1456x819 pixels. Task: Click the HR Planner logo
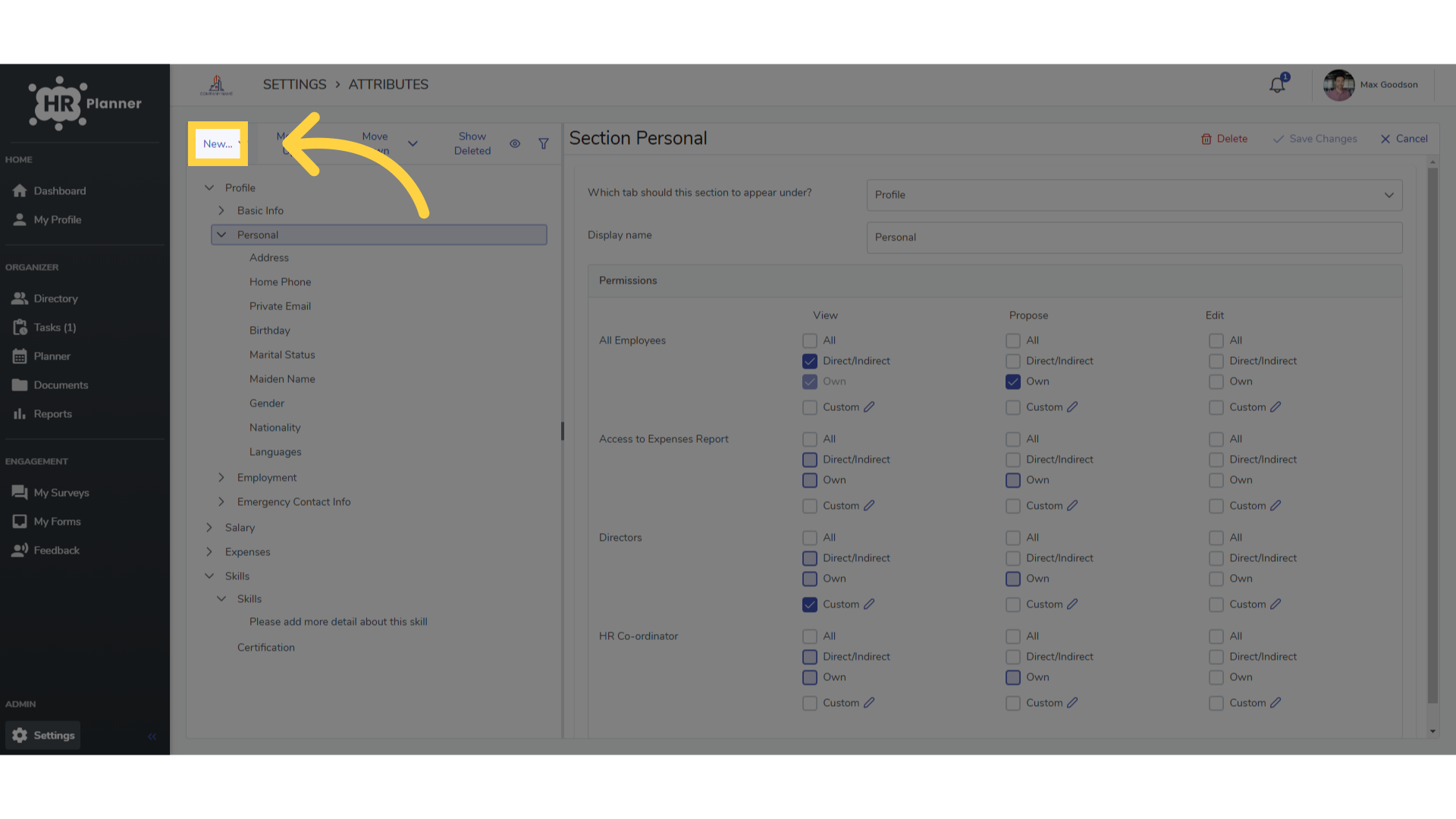[85, 103]
